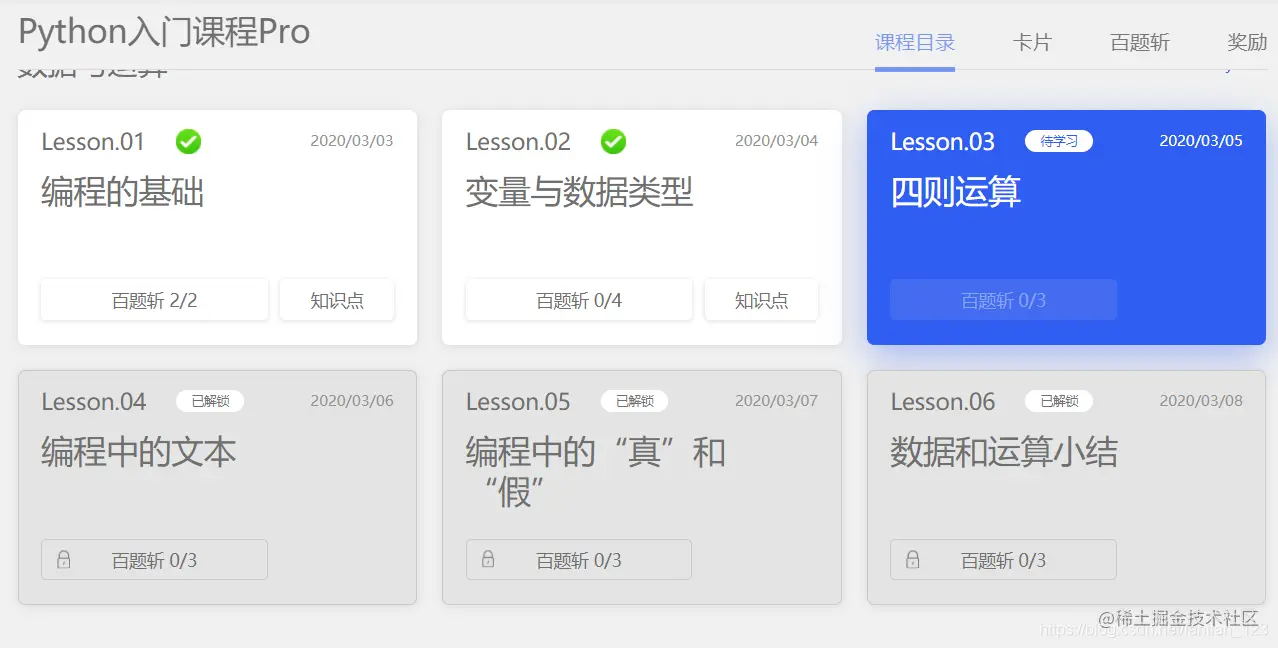Click the lock icon in Lesson.04 card
The height and width of the screenshot is (648, 1278).
64,559
